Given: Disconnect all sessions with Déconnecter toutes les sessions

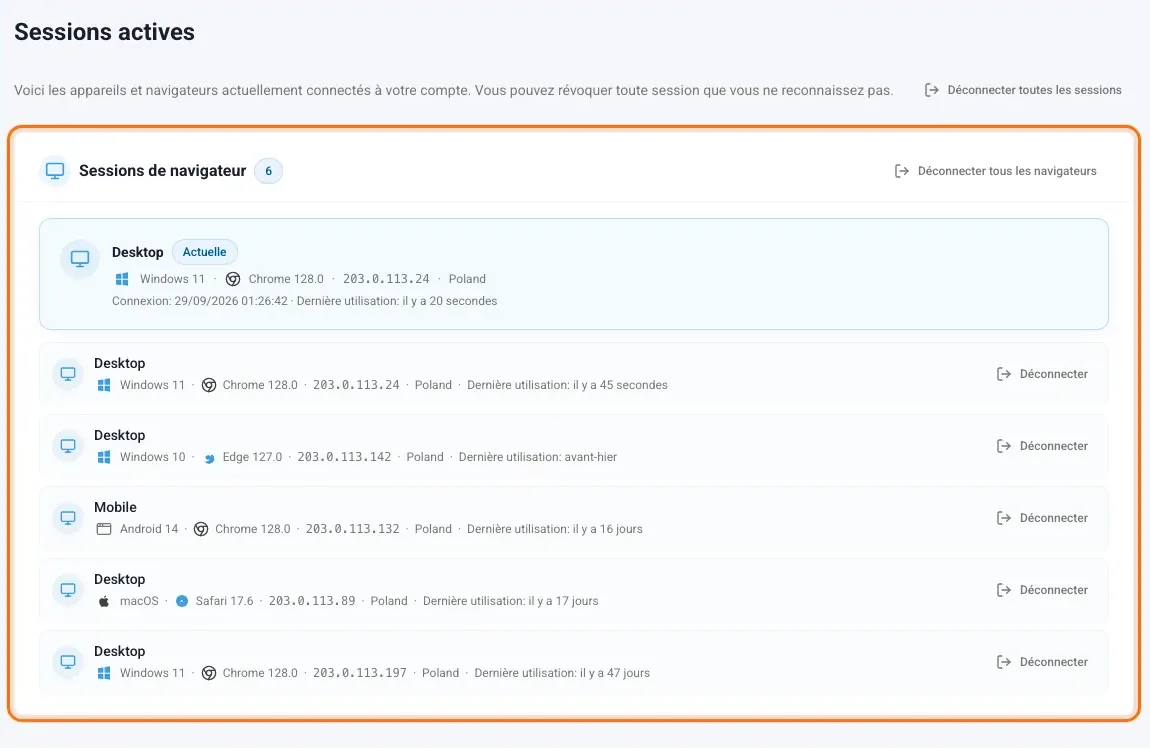Looking at the screenshot, I should (1023, 90).
